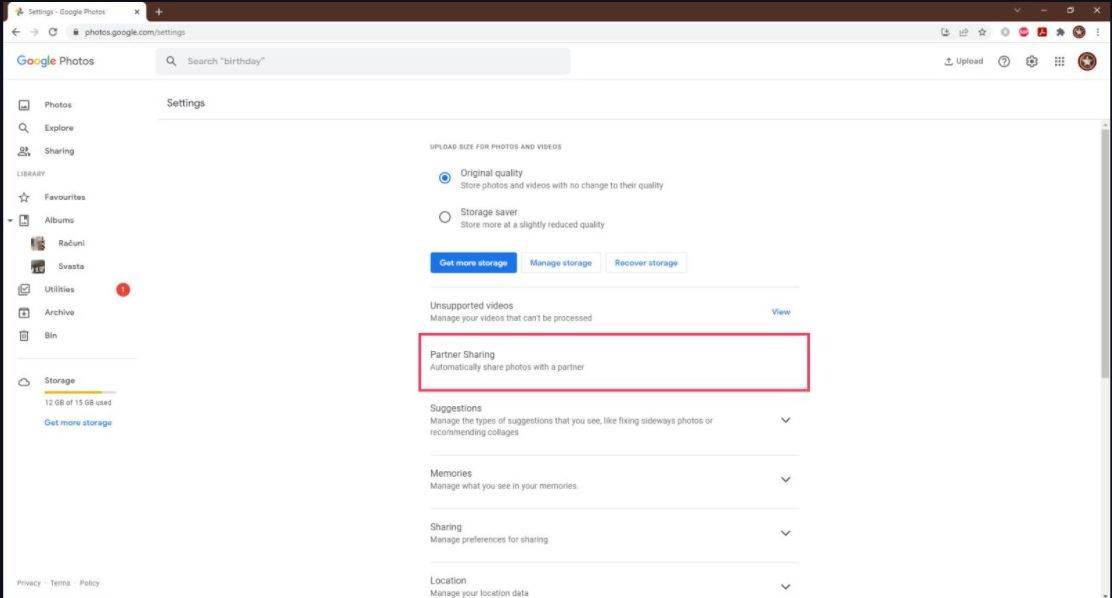Collapse the Albums tree in the sidebar
1112x598 pixels.
pos(13,220)
